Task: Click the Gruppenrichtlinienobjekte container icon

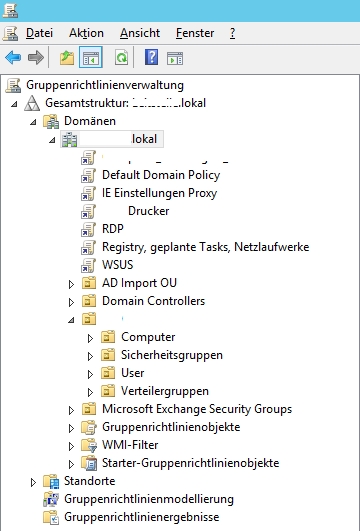Action: coord(89,427)
